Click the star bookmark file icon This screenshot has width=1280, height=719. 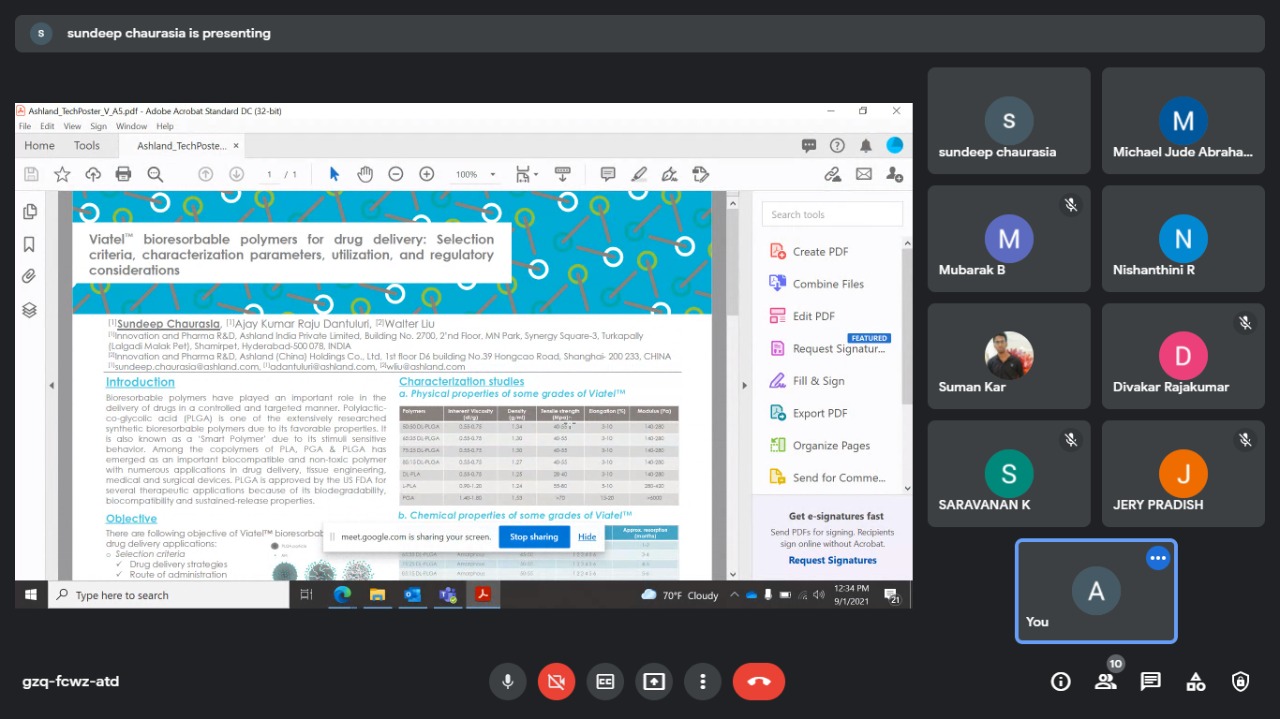pos(62,174)
